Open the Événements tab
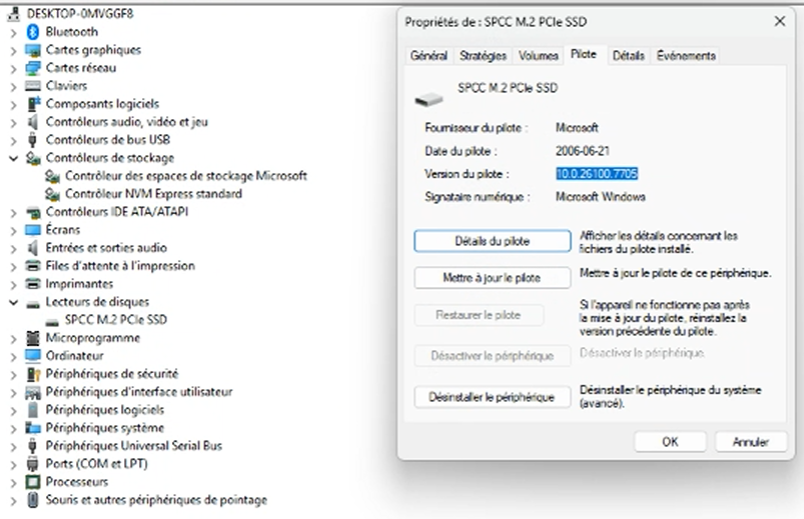This screenshot has height=519, width=804. (685, 56)
